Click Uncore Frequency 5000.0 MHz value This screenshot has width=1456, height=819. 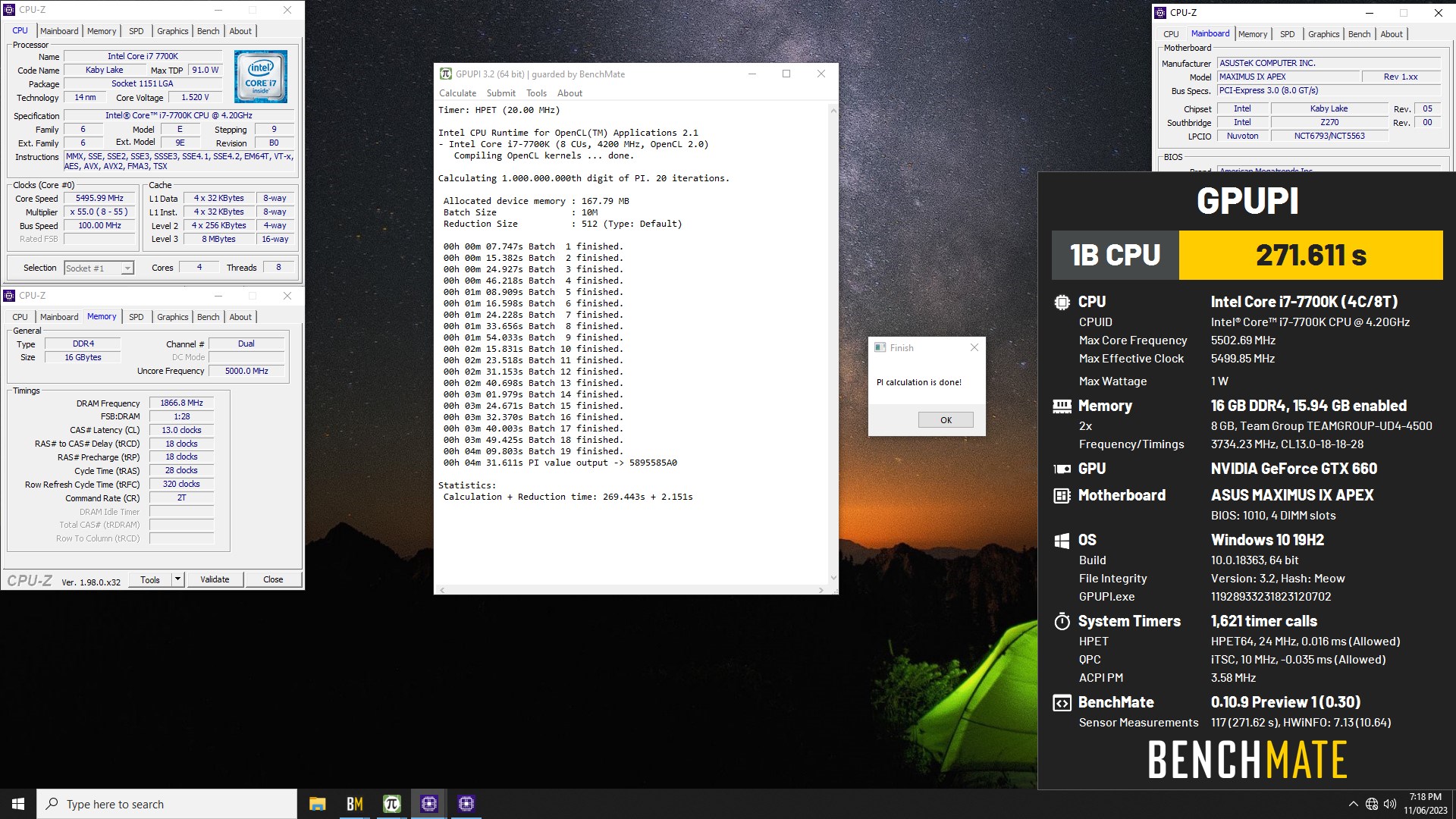246,371
